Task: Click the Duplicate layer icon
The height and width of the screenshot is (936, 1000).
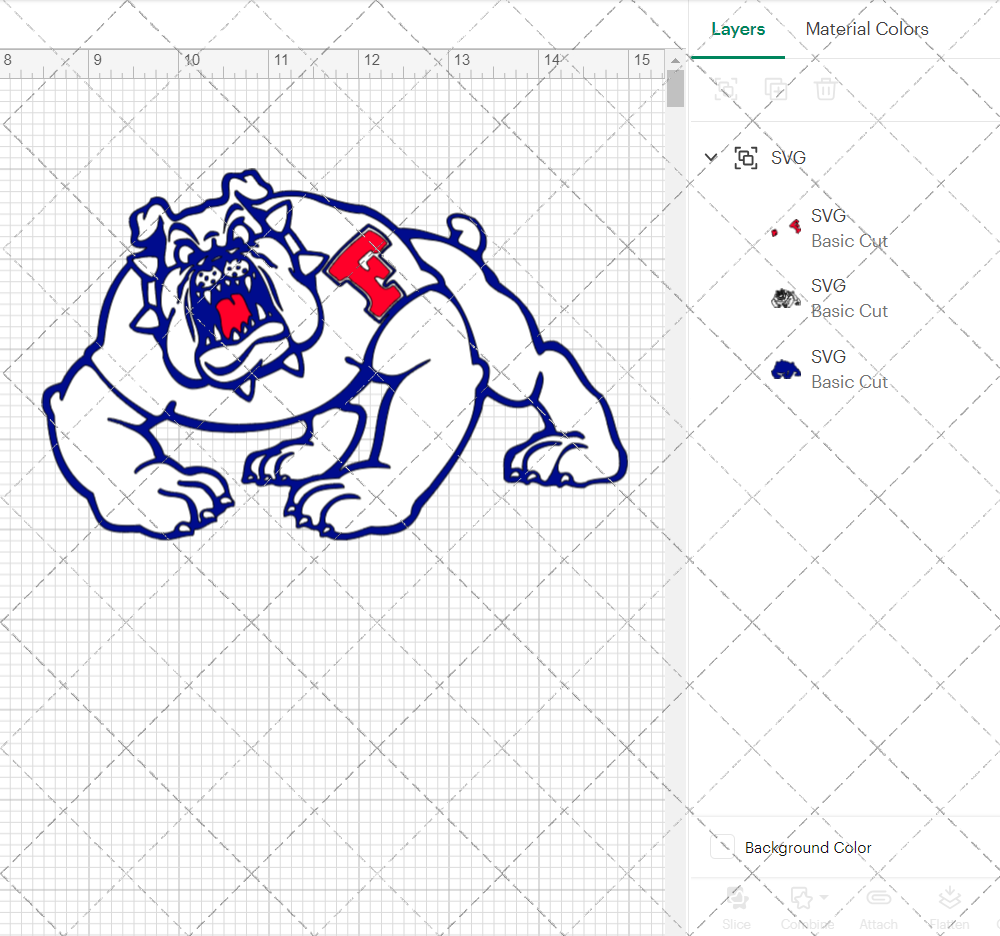Action: 776,89
